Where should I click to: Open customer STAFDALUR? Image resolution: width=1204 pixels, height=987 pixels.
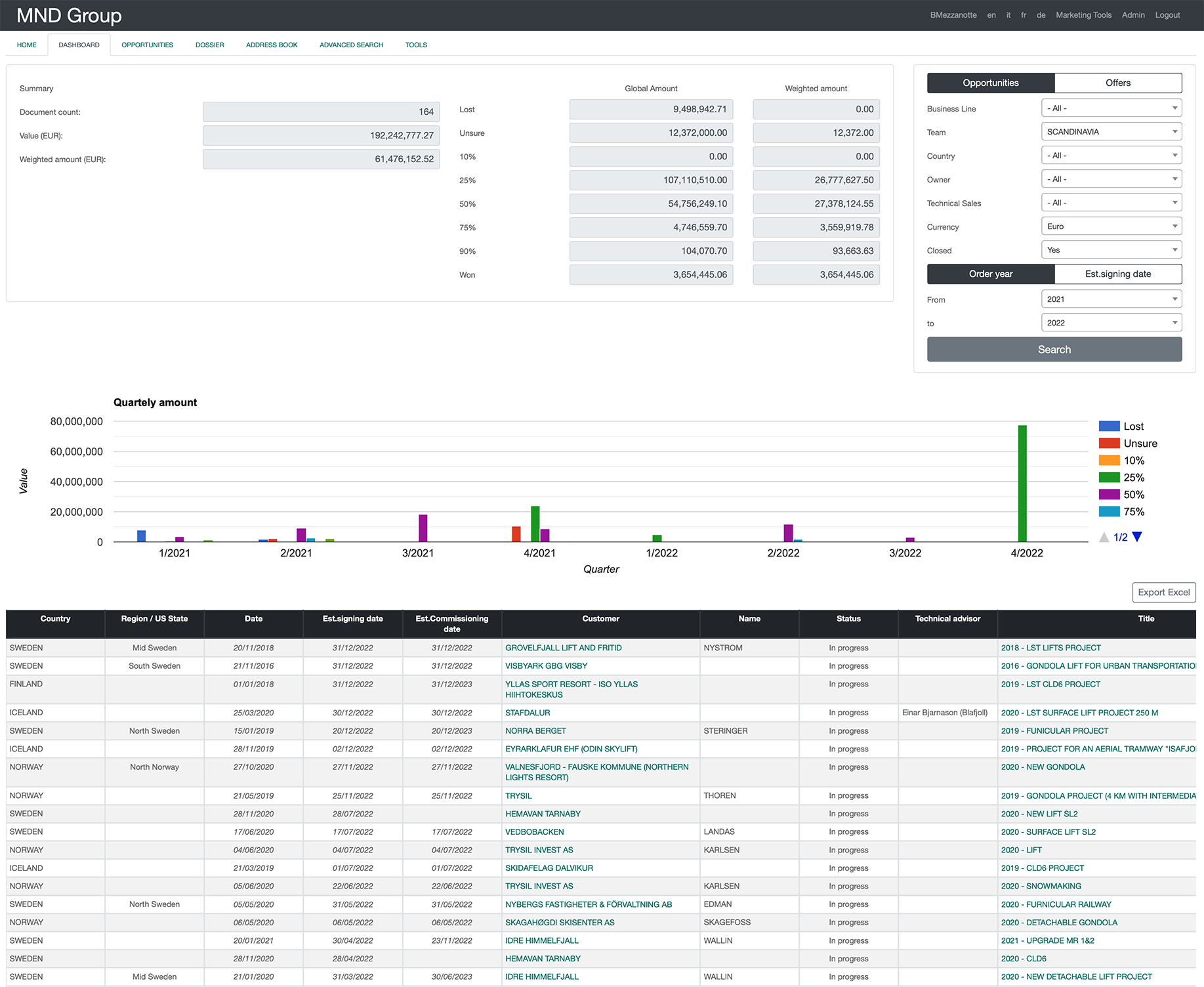528,713
